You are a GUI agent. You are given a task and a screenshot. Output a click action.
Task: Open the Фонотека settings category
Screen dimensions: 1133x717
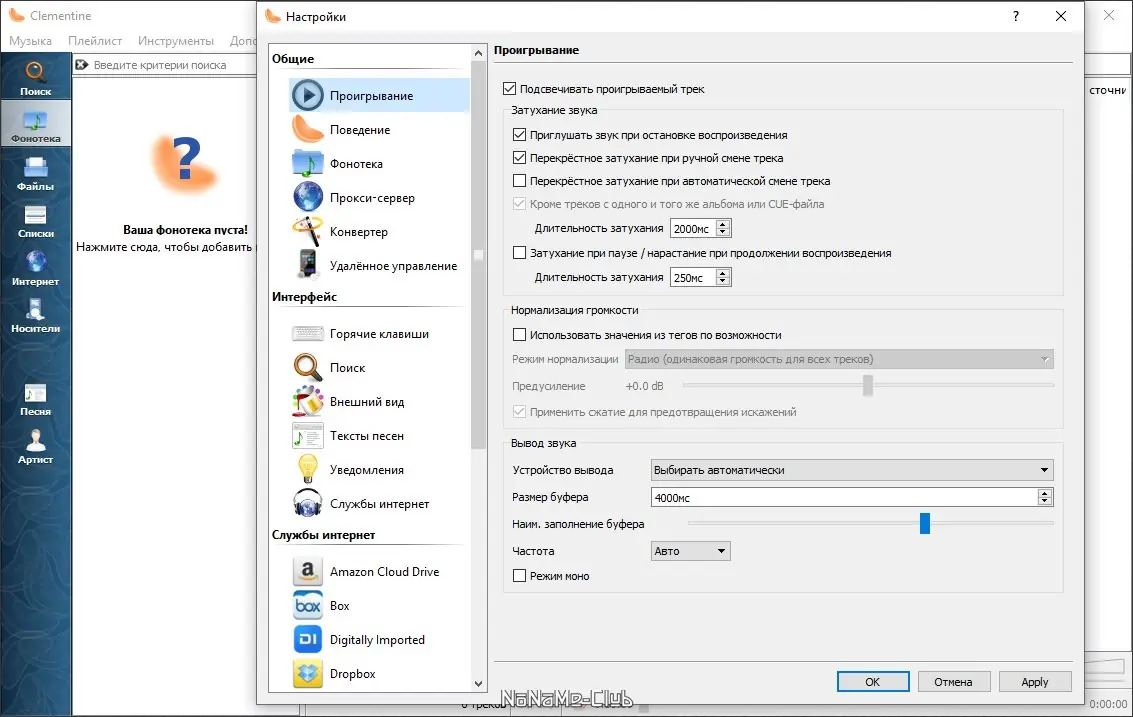(379, 163)
